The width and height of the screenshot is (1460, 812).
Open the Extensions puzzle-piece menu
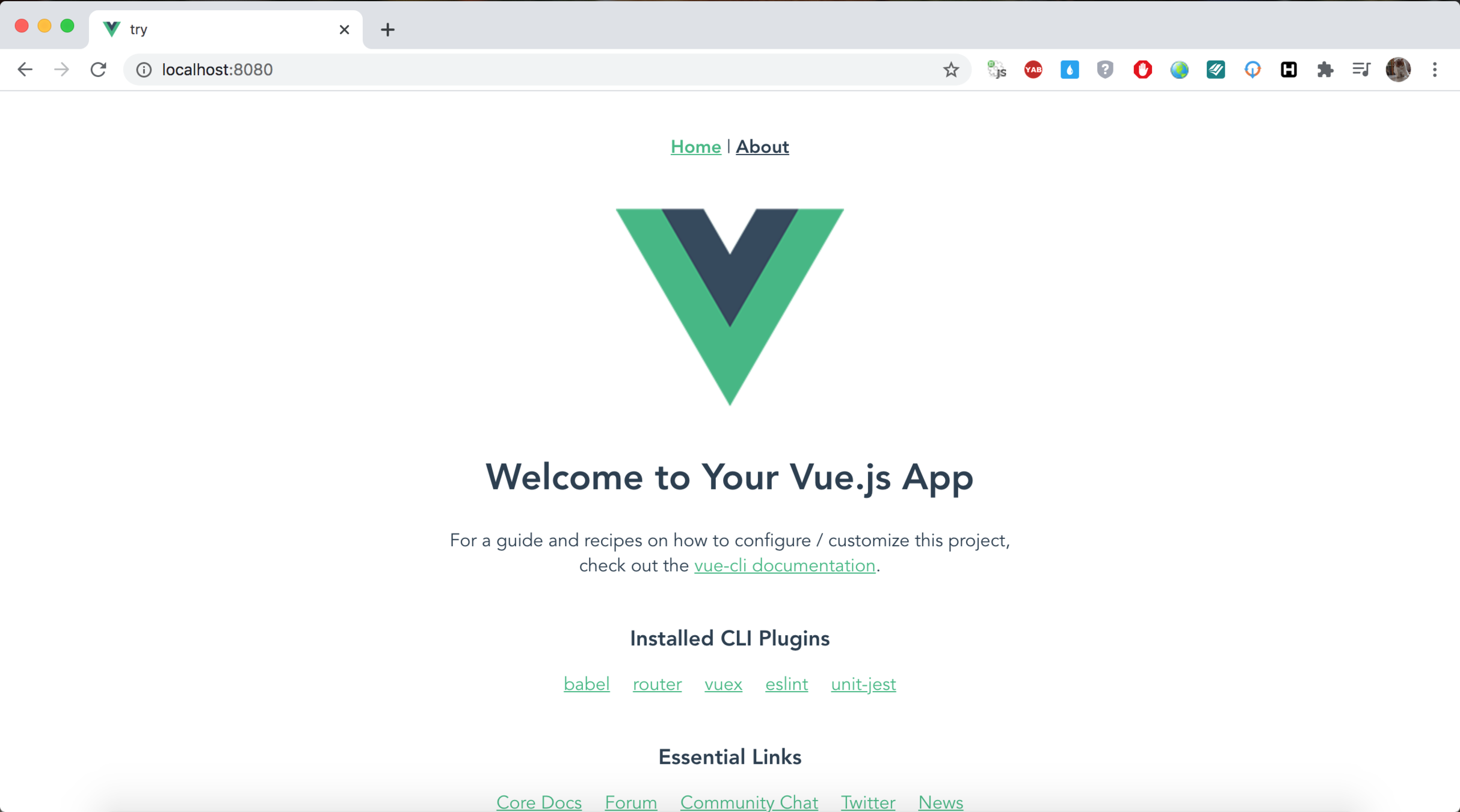[x=1325, y=70]
